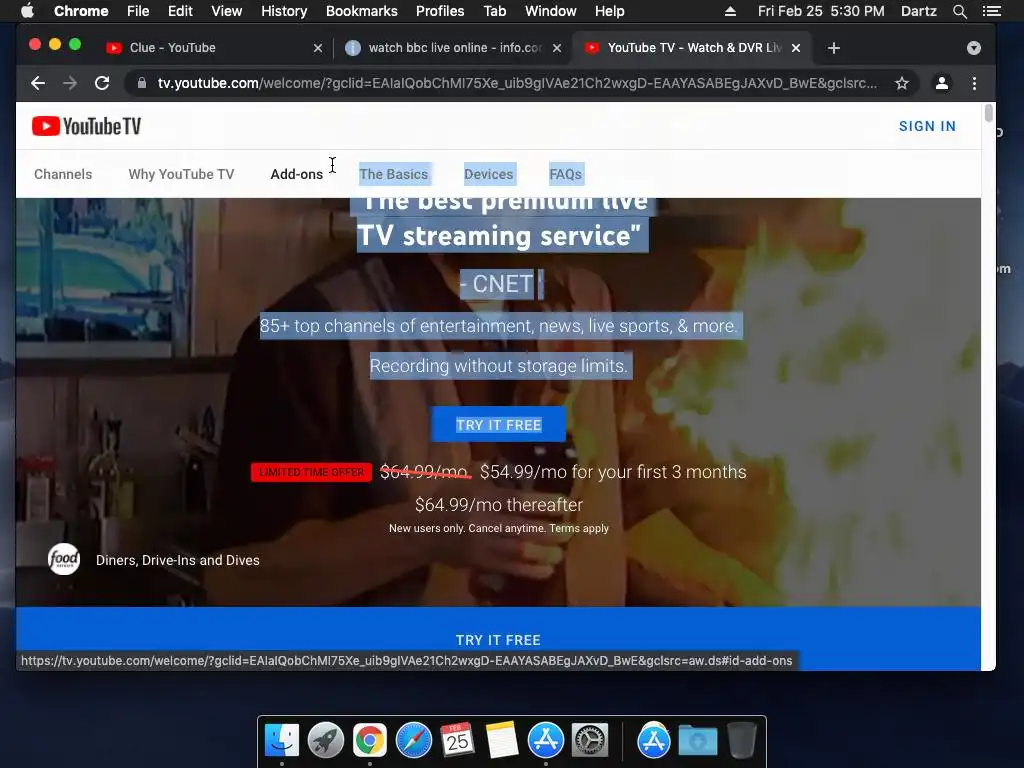Click the Diners, Drive-Ins and Dives title
This screenshot has width=1024, height=768.
(178, 560)
